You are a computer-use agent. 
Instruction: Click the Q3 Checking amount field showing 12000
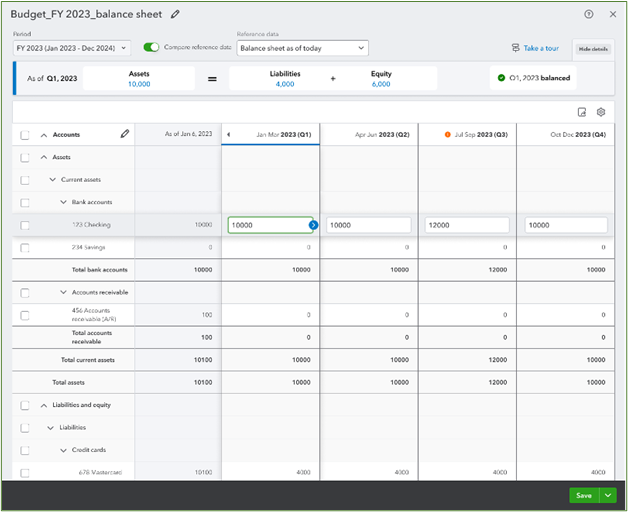click(x=467, y=226)
